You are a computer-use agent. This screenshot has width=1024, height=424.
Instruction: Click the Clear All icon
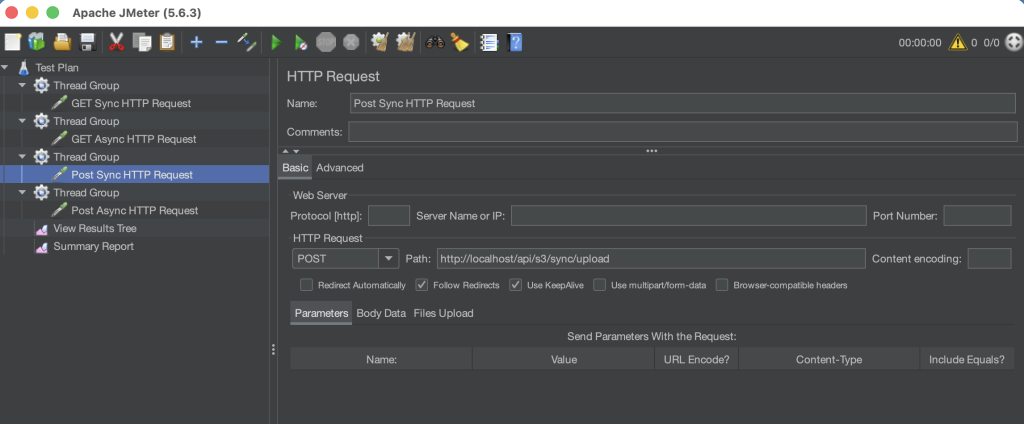[x=406, y=42]
